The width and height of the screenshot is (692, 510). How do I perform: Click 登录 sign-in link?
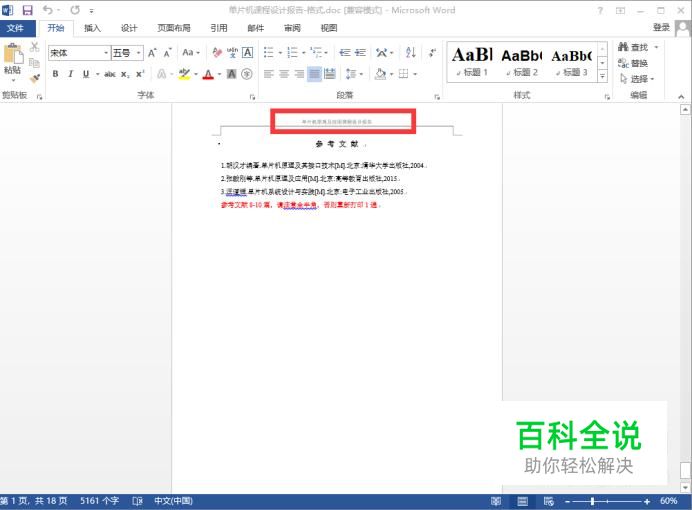[661, 27]
